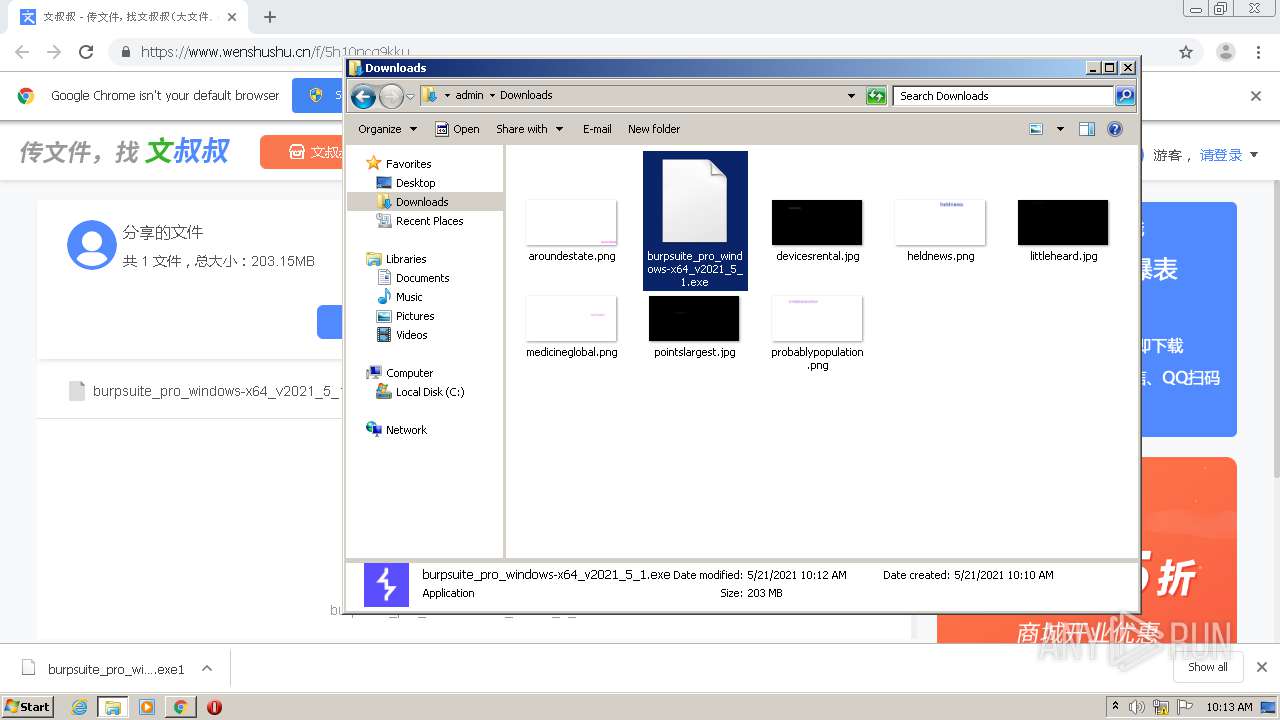Open Windows Media Player from the taskbar

(x=147, y=707)
